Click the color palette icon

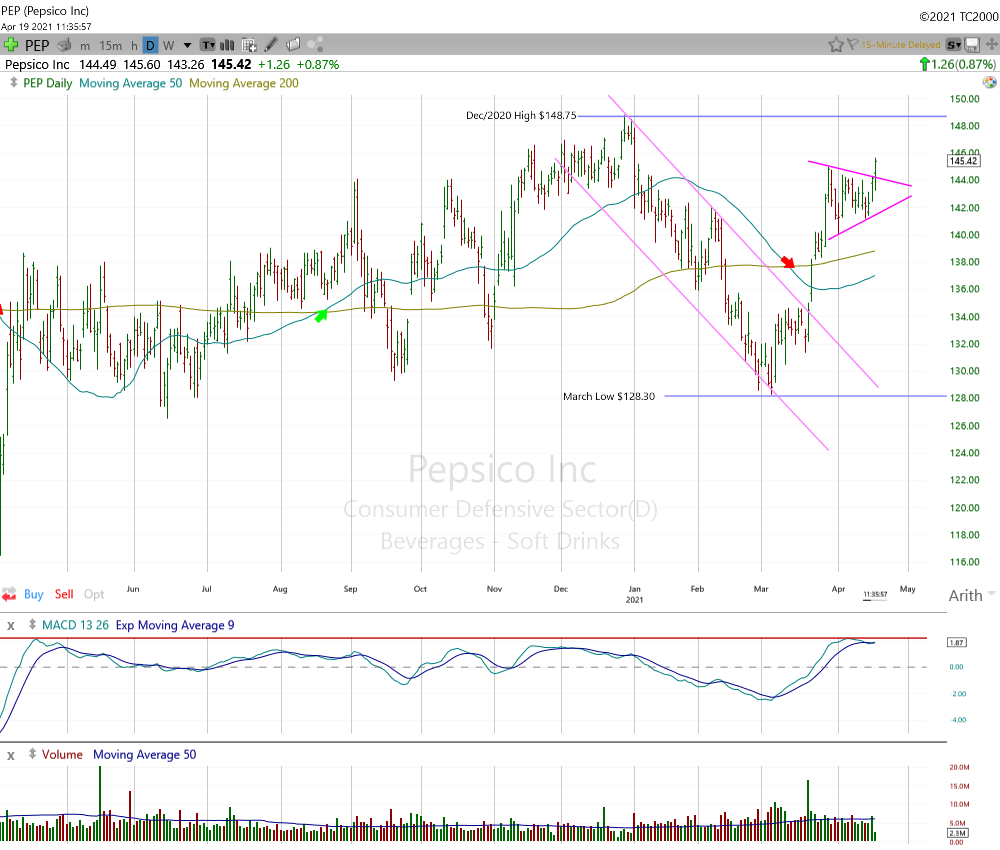tap(316, 45)
